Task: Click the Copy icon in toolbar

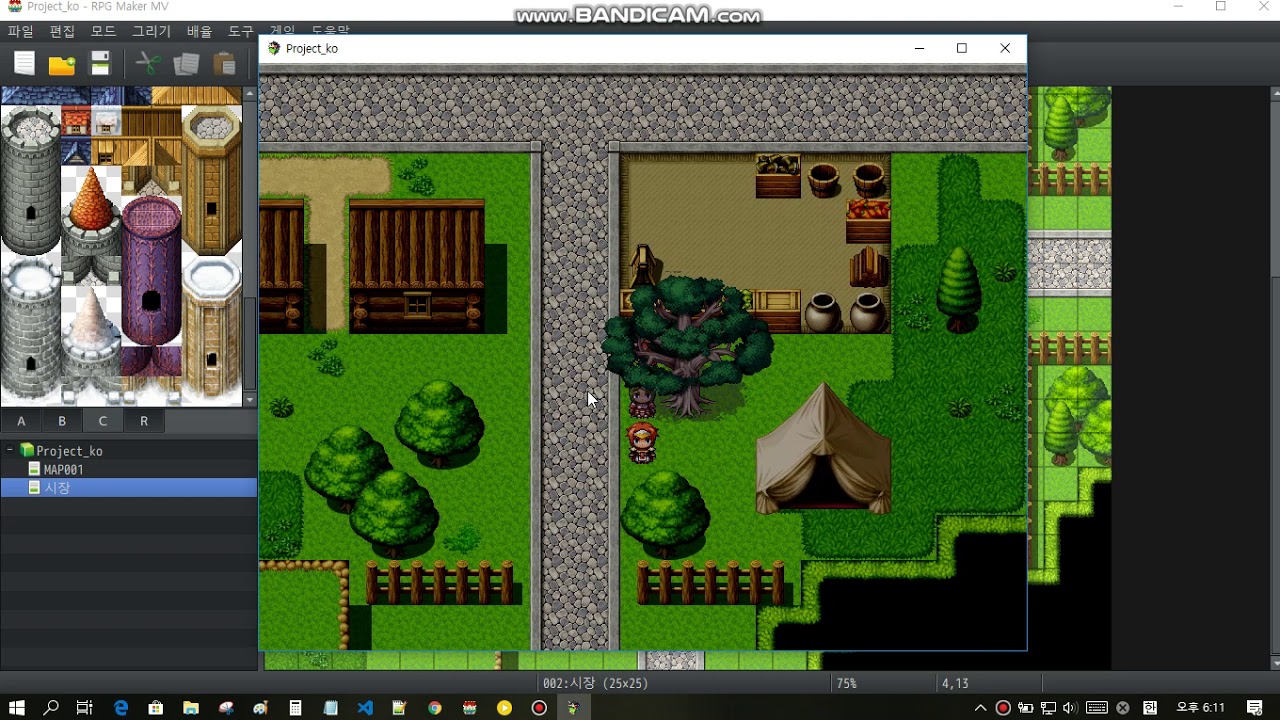Action: pos(186,64)
